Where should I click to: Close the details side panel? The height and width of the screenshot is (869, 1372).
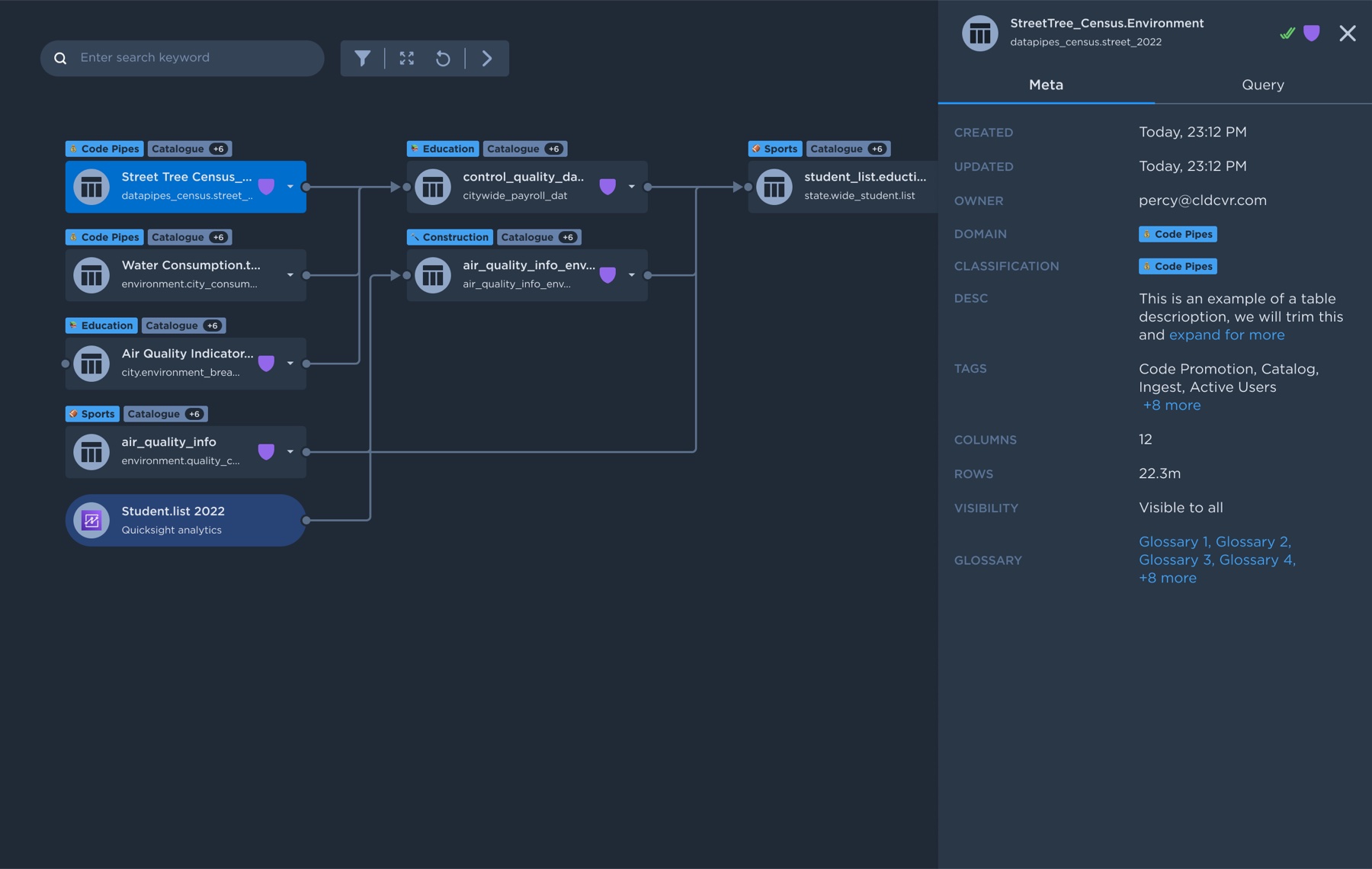1348,34
